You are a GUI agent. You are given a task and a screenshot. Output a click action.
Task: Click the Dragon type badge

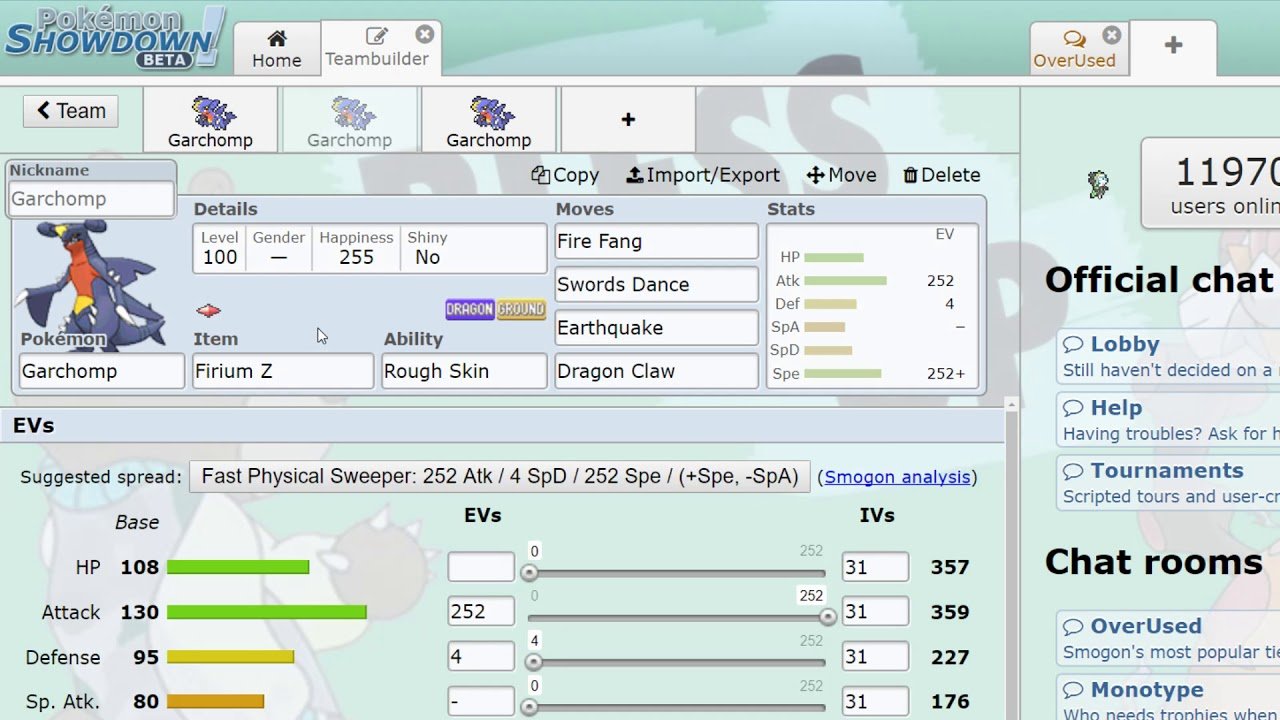point(470,310)
